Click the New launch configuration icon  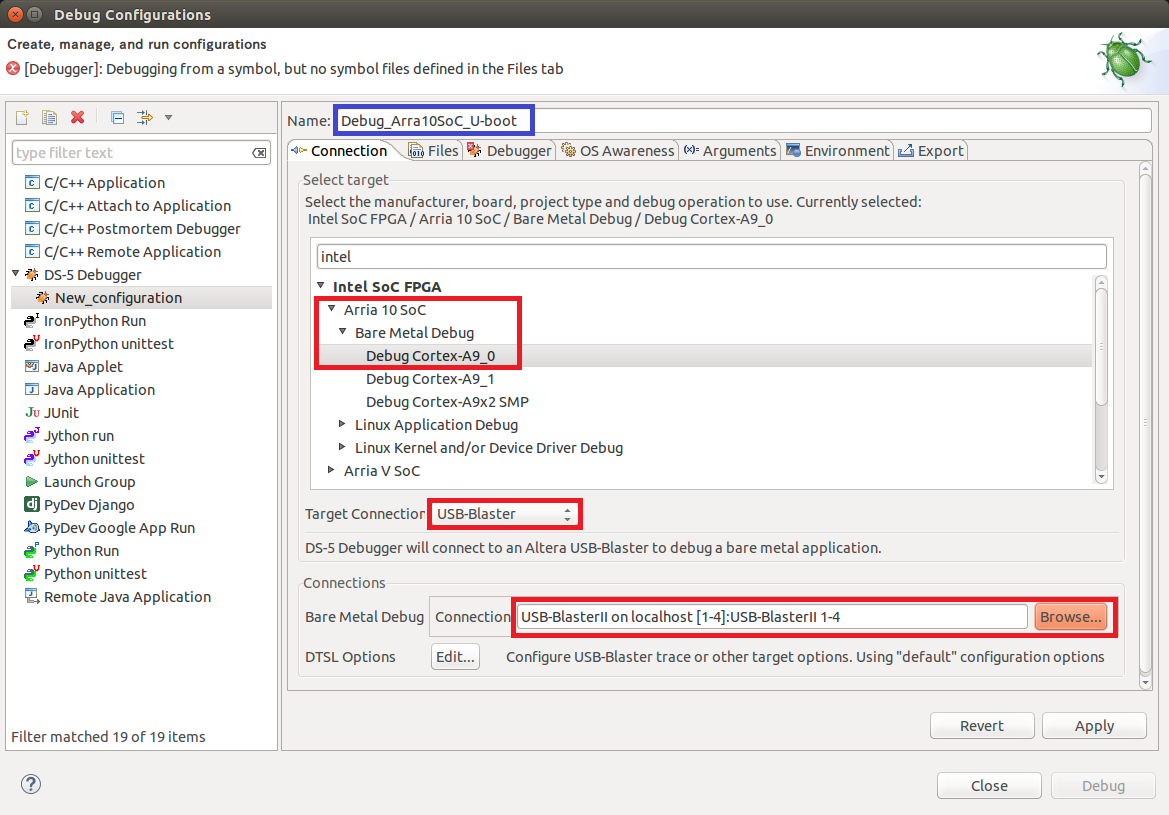[22, 118]
